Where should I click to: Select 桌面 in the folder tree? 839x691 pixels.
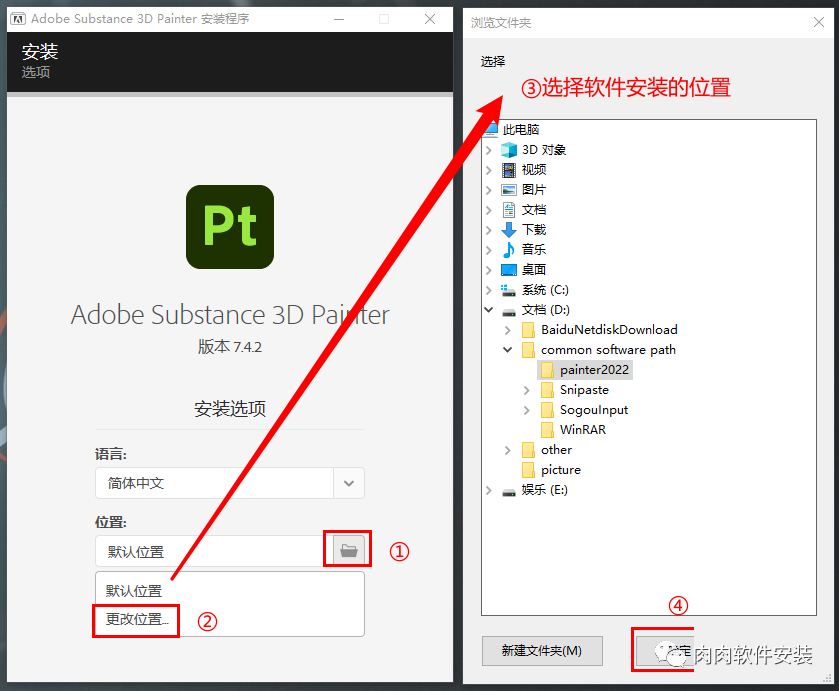[x=534, y=270]
